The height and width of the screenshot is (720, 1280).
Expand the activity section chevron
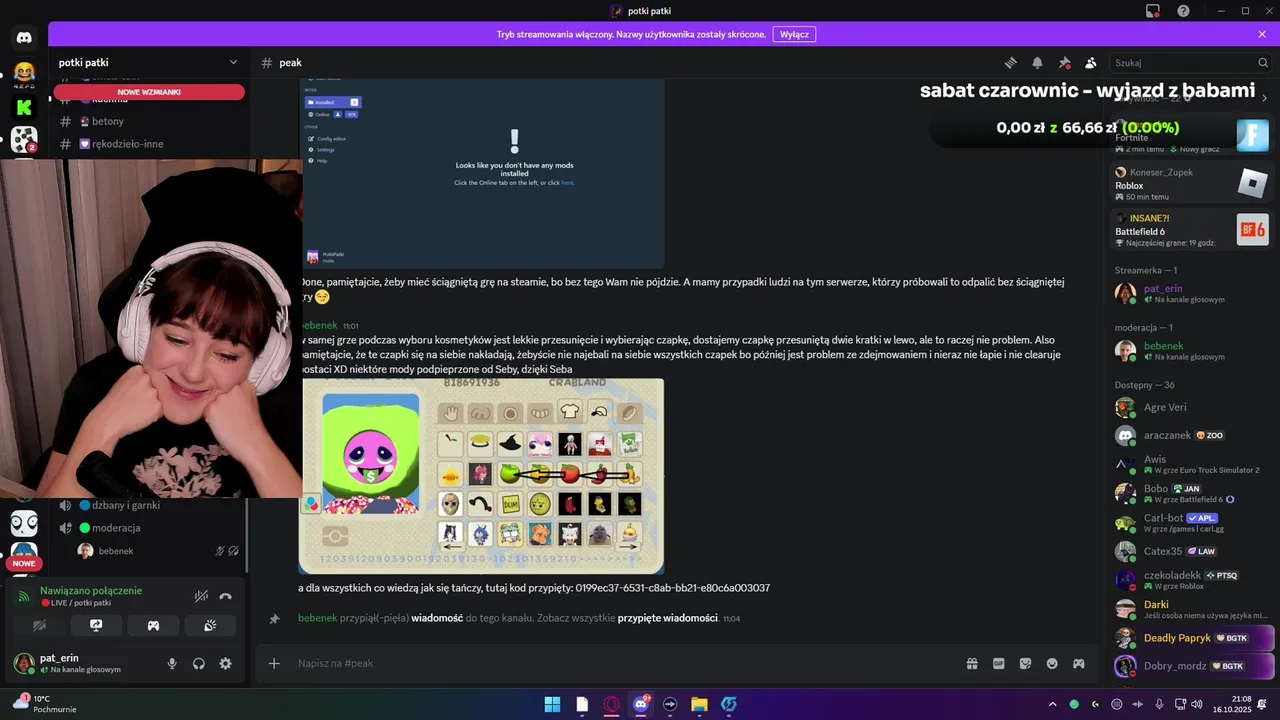1264,98
